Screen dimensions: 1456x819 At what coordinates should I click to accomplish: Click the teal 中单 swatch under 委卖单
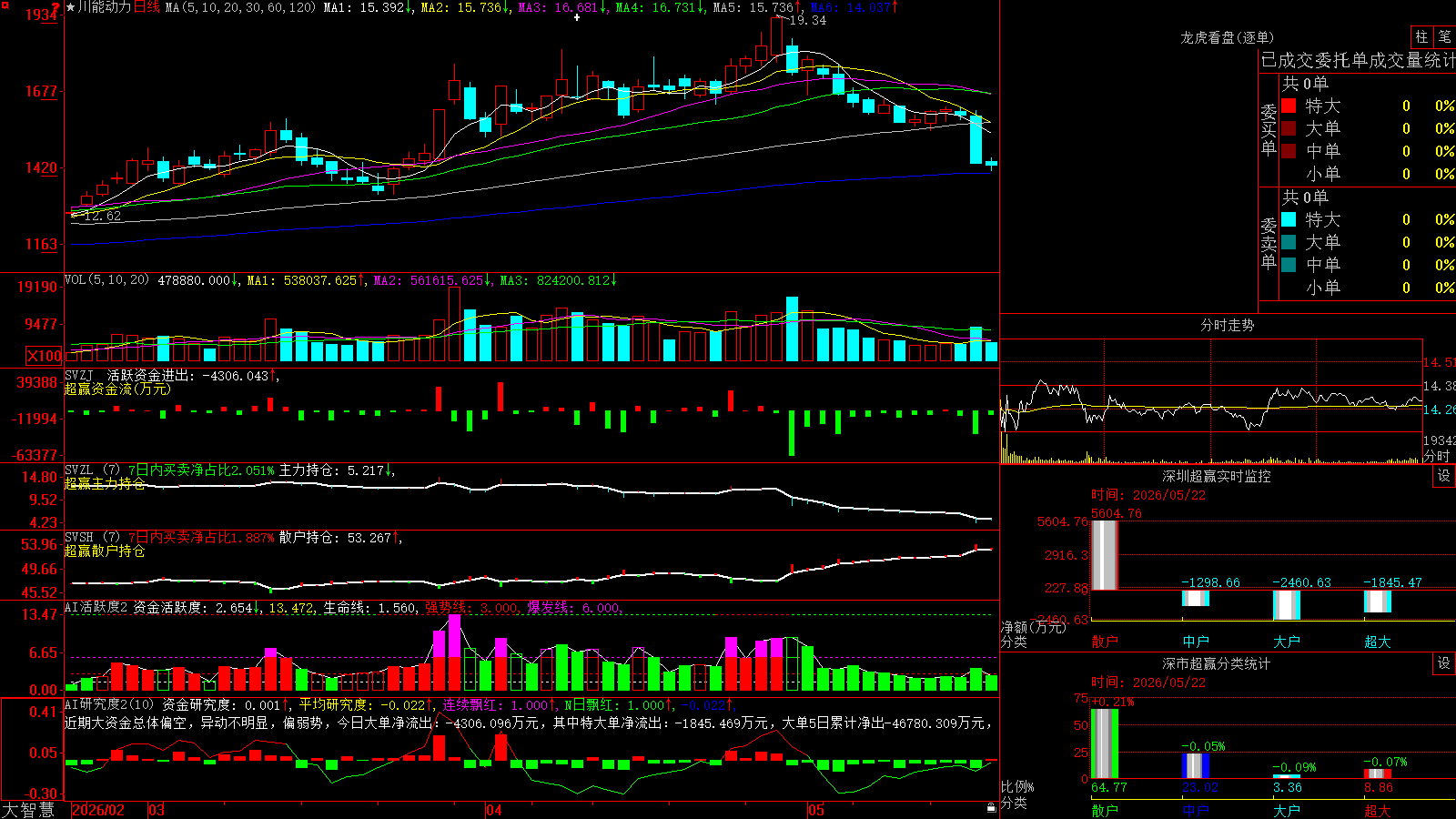click(1289, 265)
